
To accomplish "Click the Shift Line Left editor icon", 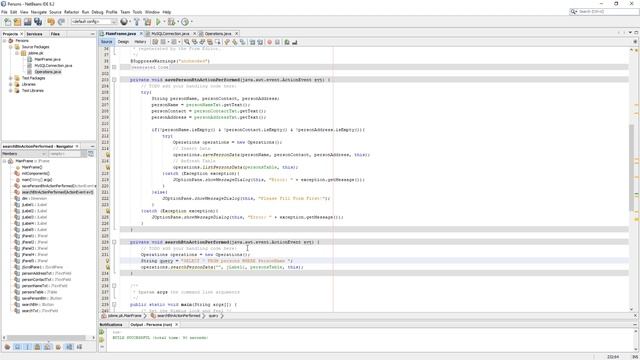I will pyautogui.click(x=252, y=42).
